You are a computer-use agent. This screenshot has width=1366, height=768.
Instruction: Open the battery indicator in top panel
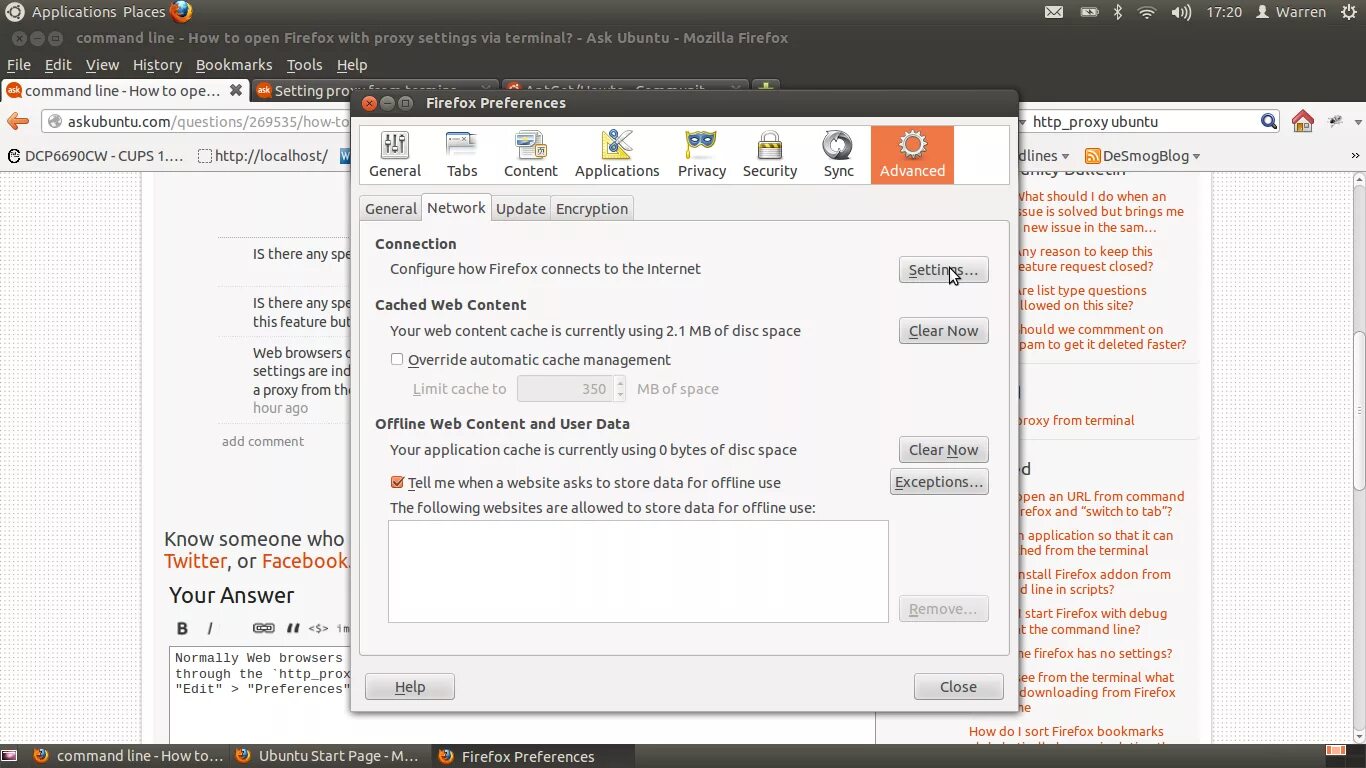click(1090, 12)
